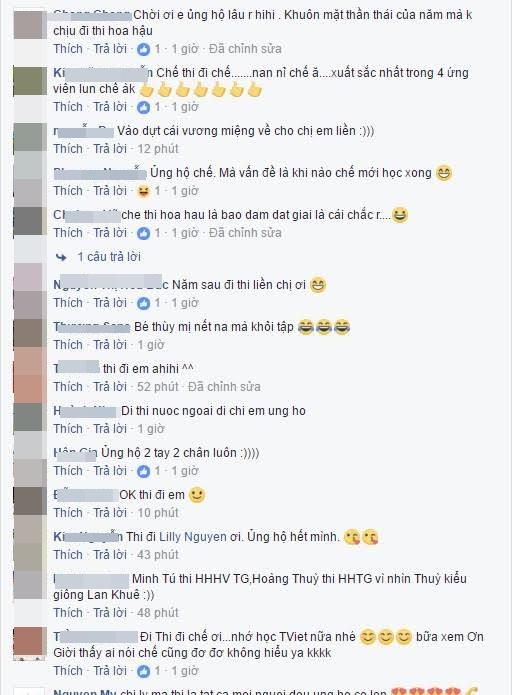Click the like icon under the 'Năm sau đi thi liền' comment
Image resolution: width=512 pixels, height=695 pixels.
coord(143,303)
